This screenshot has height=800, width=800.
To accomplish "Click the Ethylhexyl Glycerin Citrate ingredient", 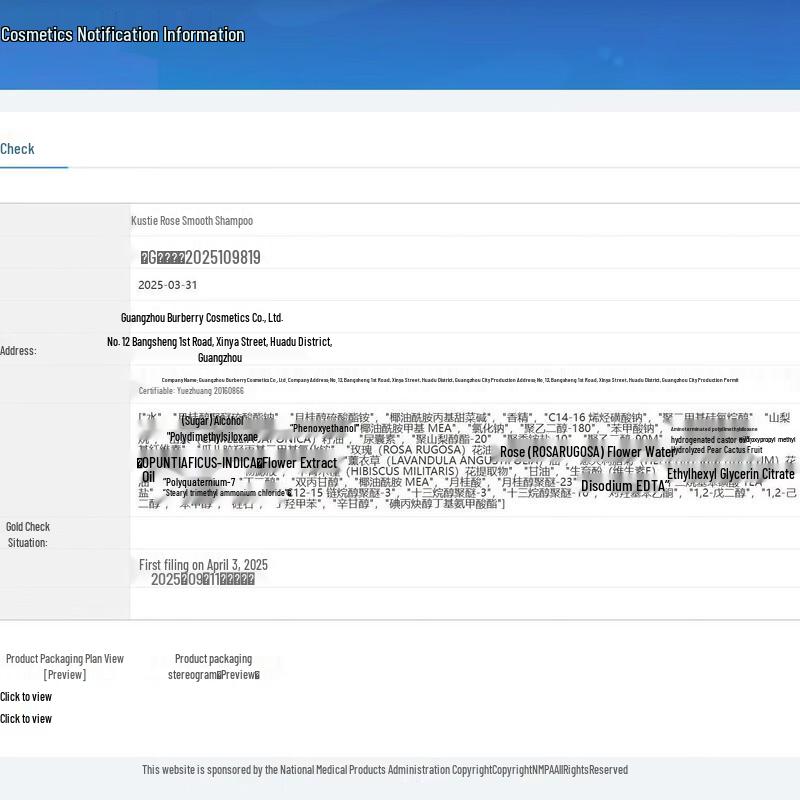I will (730, 474).
